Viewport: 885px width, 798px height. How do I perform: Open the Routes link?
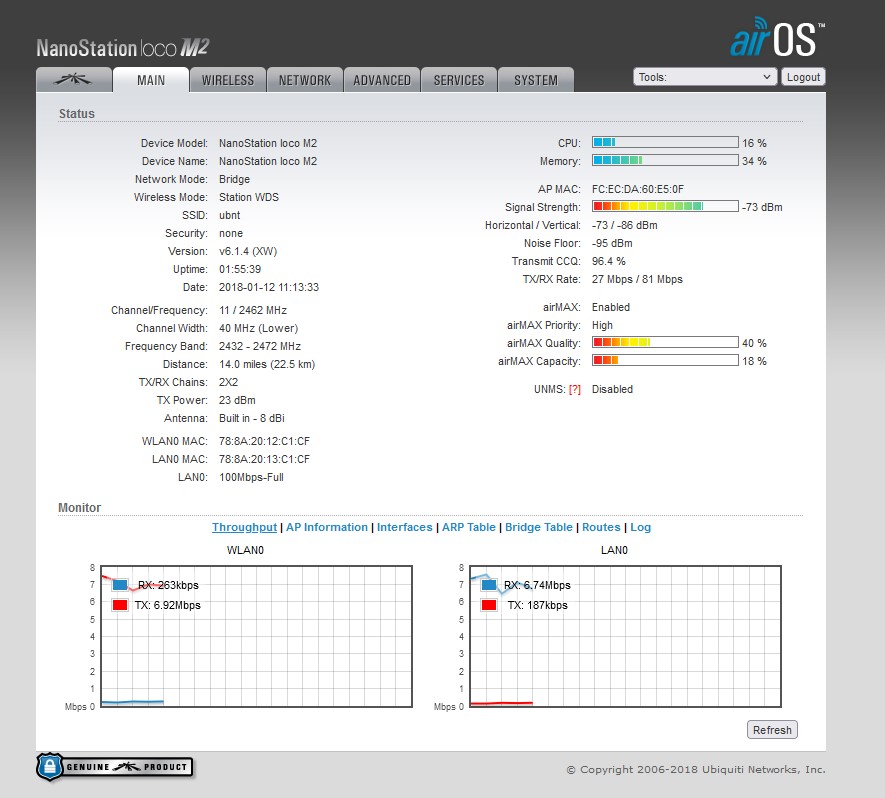click(601, 527)
